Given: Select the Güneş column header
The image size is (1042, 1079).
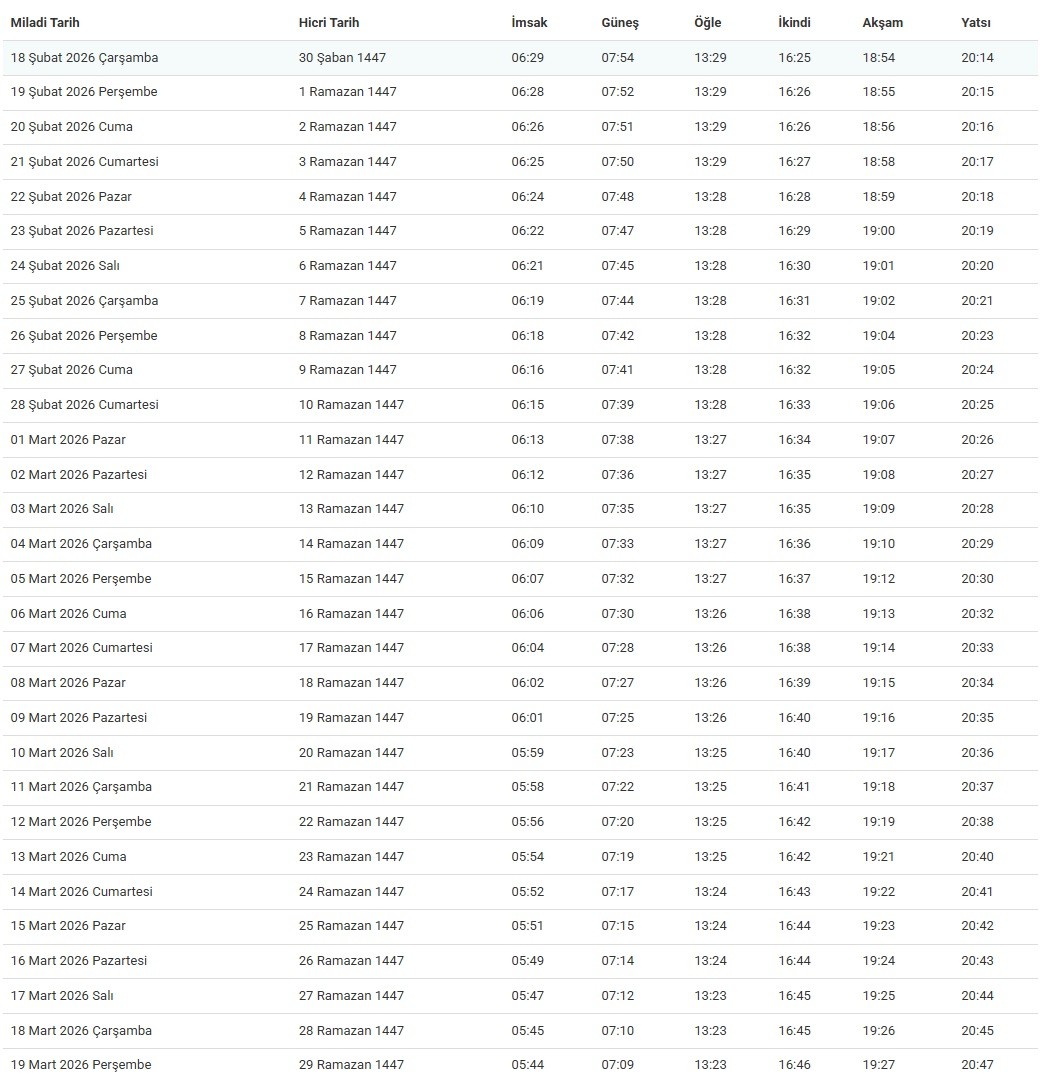Looking at the screenshot, I should pyautogui.click(x=620, y=22).
